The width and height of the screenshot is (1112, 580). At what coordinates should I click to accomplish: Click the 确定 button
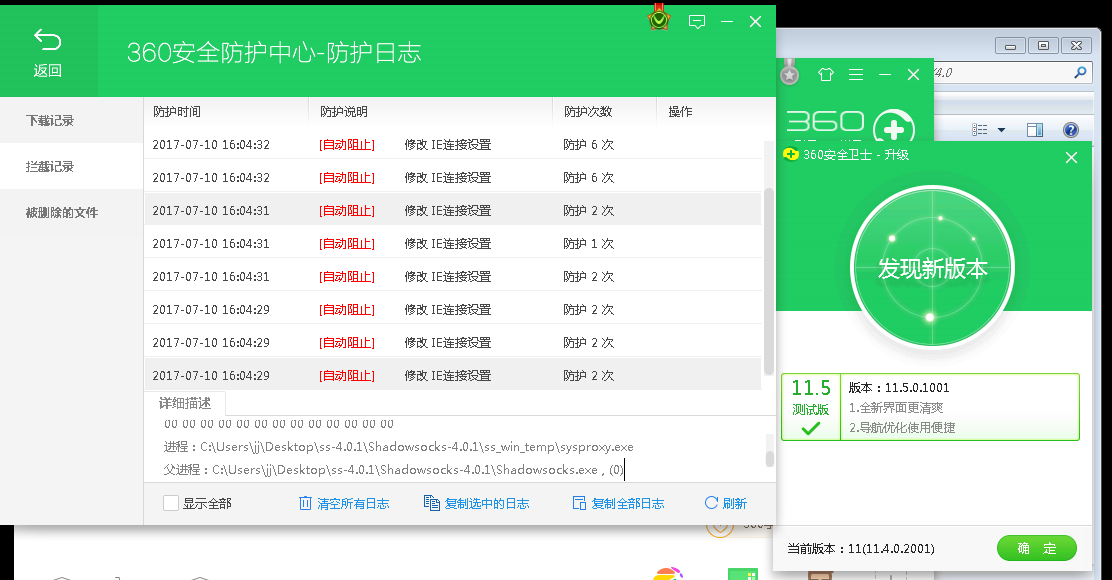[x=1037, y=548]
